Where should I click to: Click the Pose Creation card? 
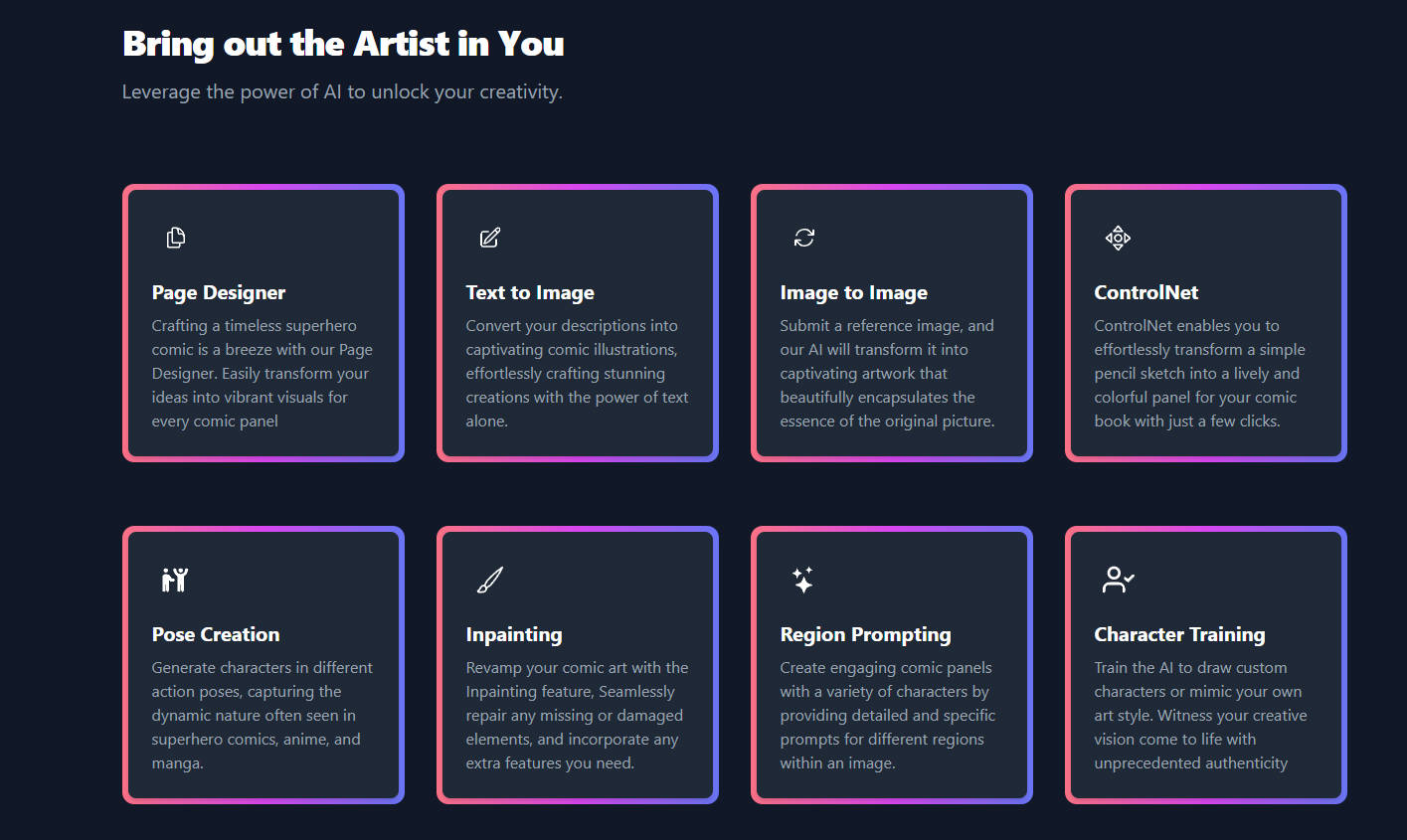[263, 665]
